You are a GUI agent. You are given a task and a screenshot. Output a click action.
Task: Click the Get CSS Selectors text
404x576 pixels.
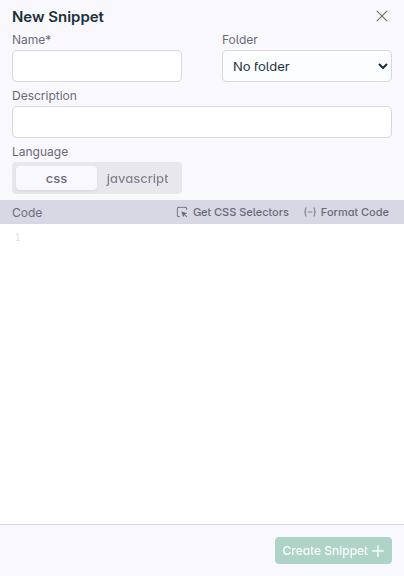click(x=241, y=212)
